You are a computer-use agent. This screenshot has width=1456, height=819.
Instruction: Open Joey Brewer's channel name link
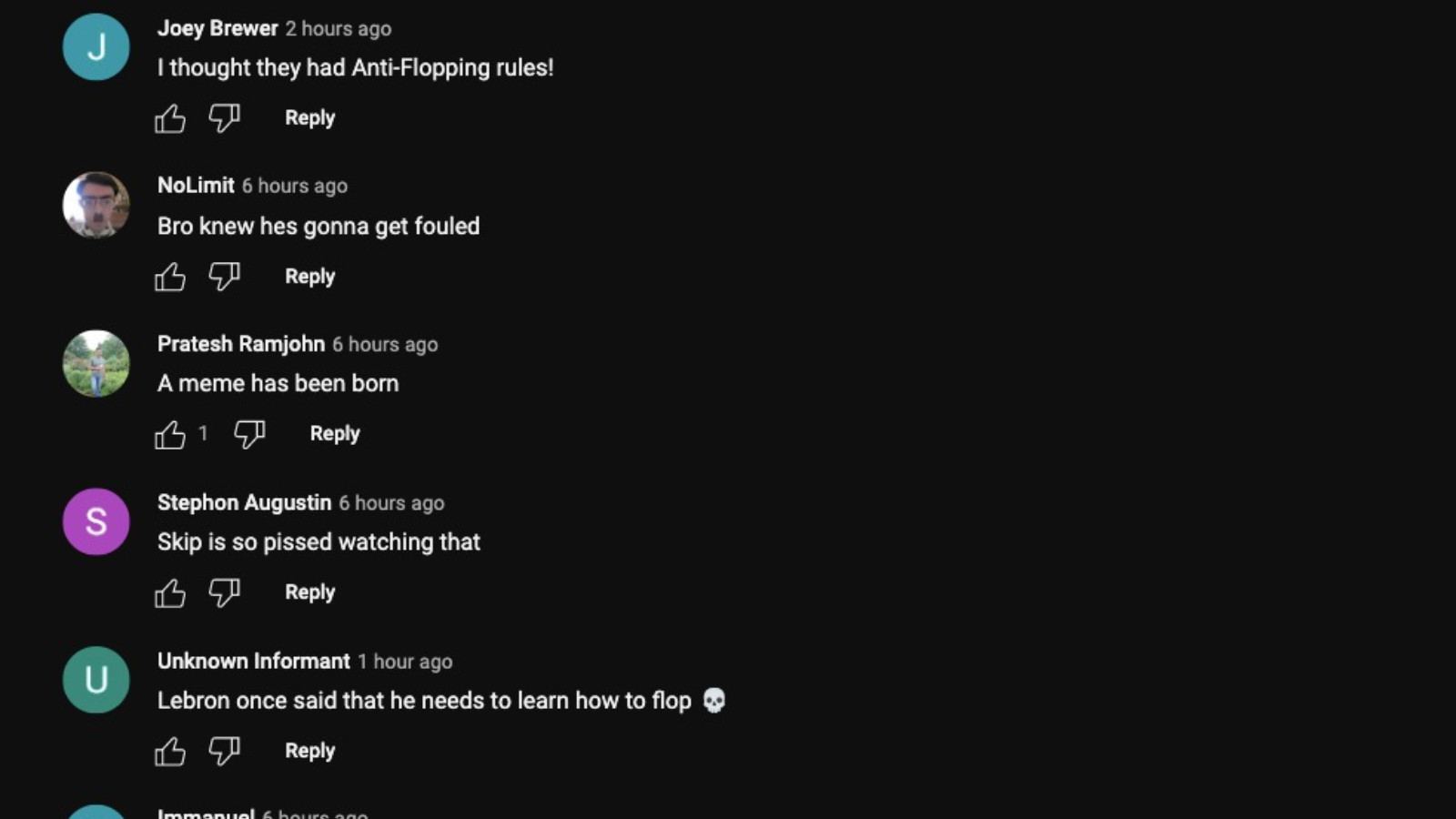[217, 28]
